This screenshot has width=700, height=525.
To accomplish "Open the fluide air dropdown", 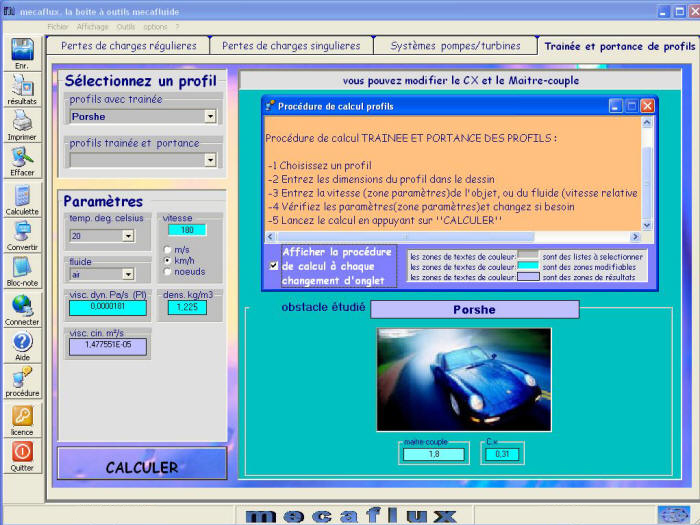I will point(127,274).
